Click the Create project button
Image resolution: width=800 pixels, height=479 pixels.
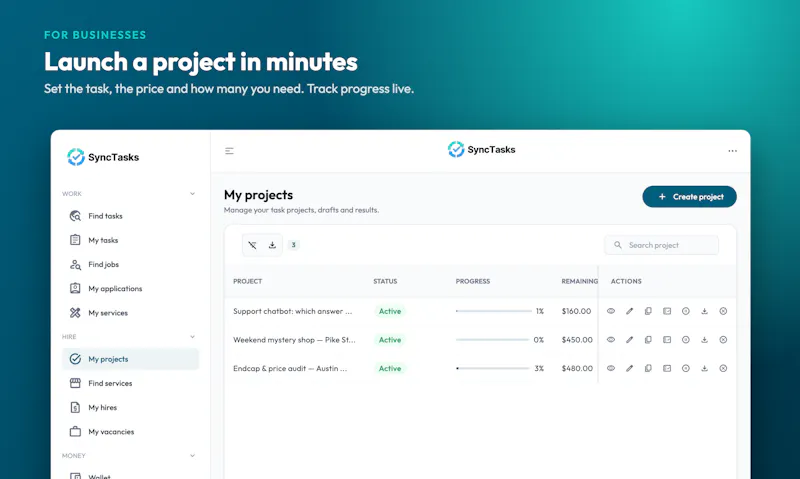[x=689, y=196]
